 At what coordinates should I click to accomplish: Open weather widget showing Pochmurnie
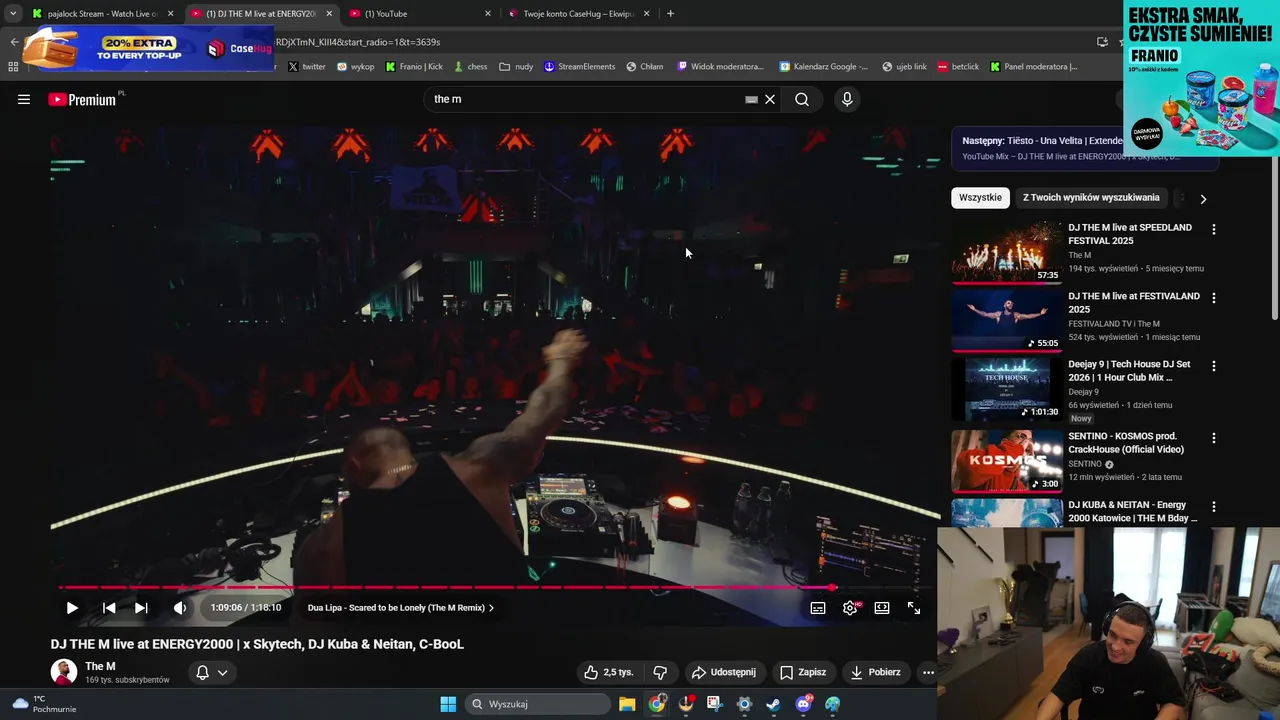[x=44, y=704]
